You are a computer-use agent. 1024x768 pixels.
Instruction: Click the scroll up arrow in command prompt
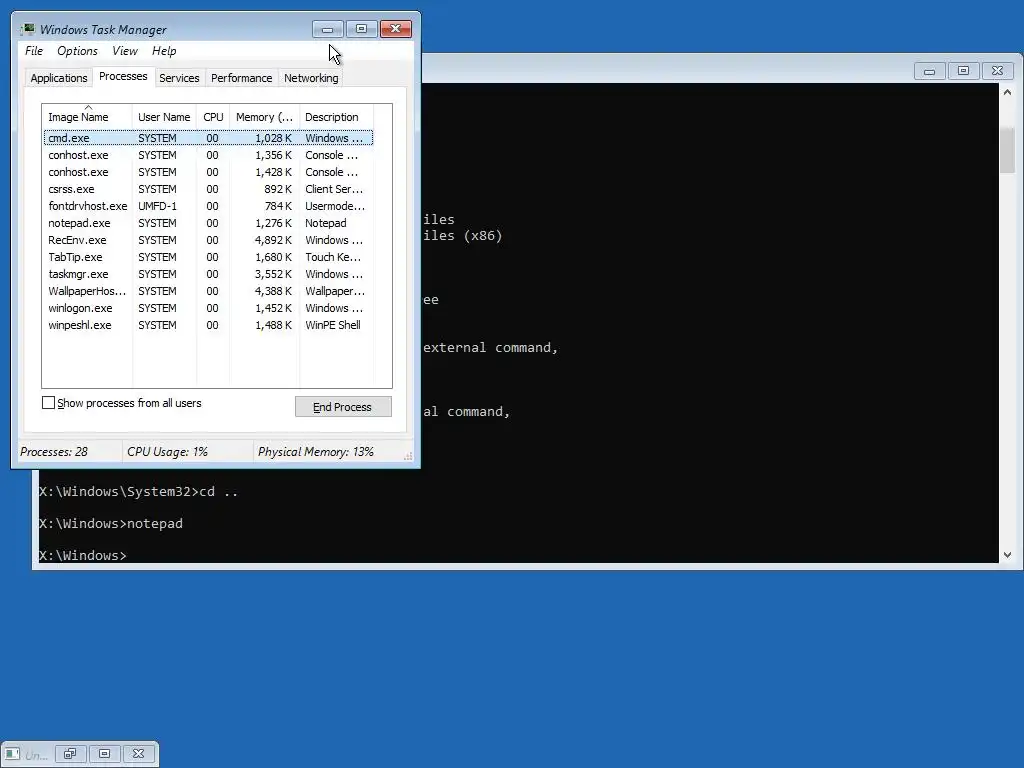click(x=1007, y=92)
